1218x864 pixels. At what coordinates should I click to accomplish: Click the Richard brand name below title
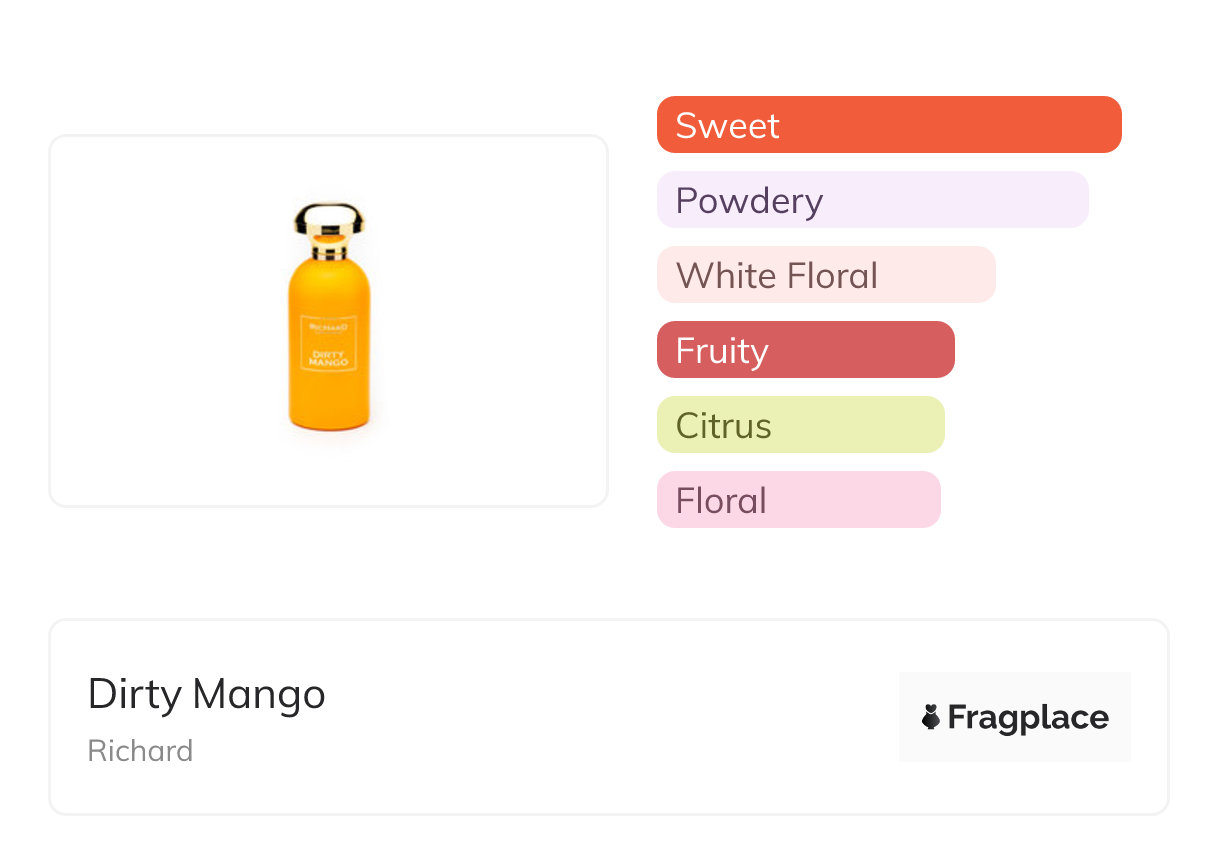tap(140, 751)
